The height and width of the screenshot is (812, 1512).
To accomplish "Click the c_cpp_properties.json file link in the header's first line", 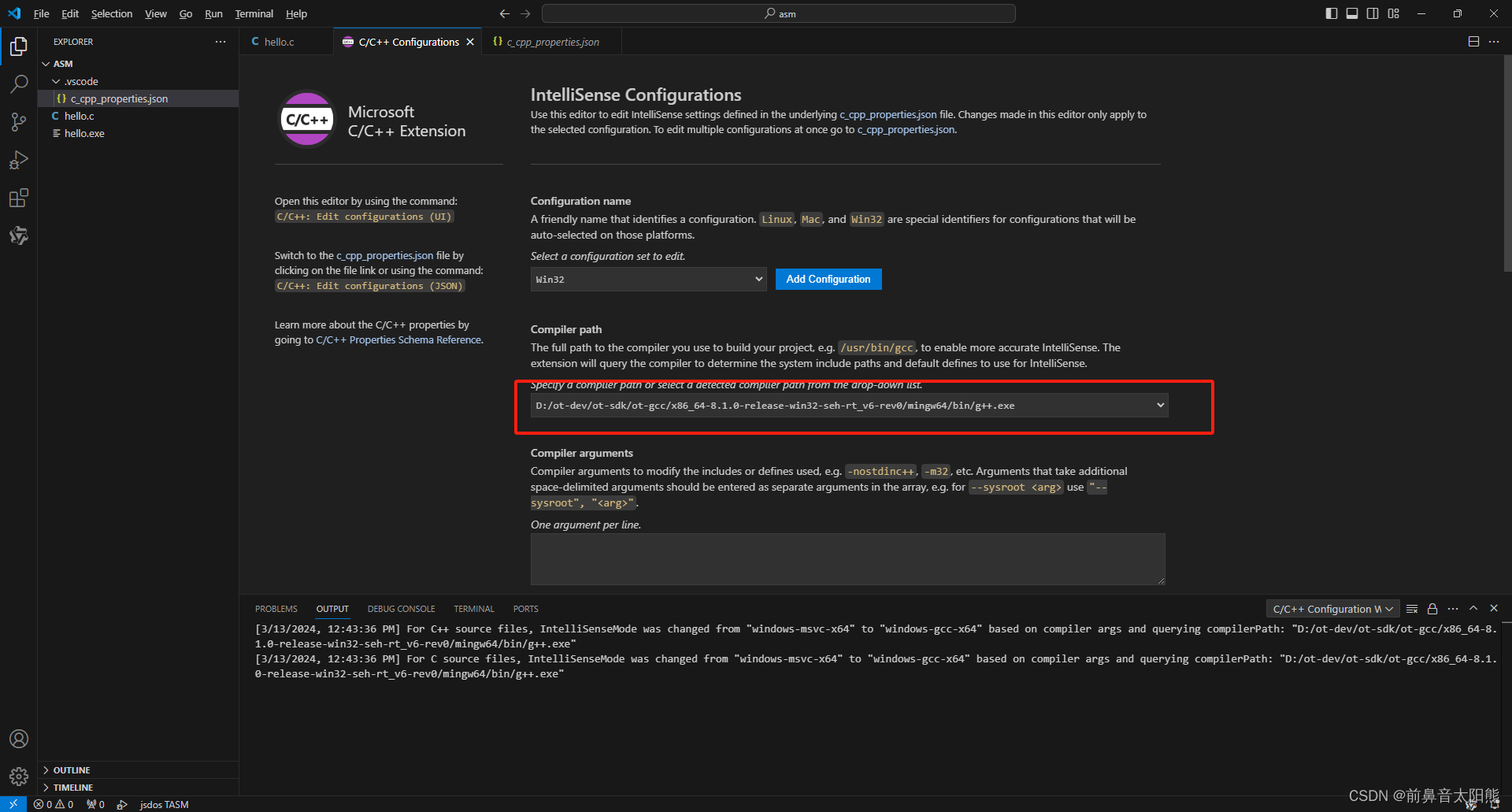I will click(x=888, y=115).
